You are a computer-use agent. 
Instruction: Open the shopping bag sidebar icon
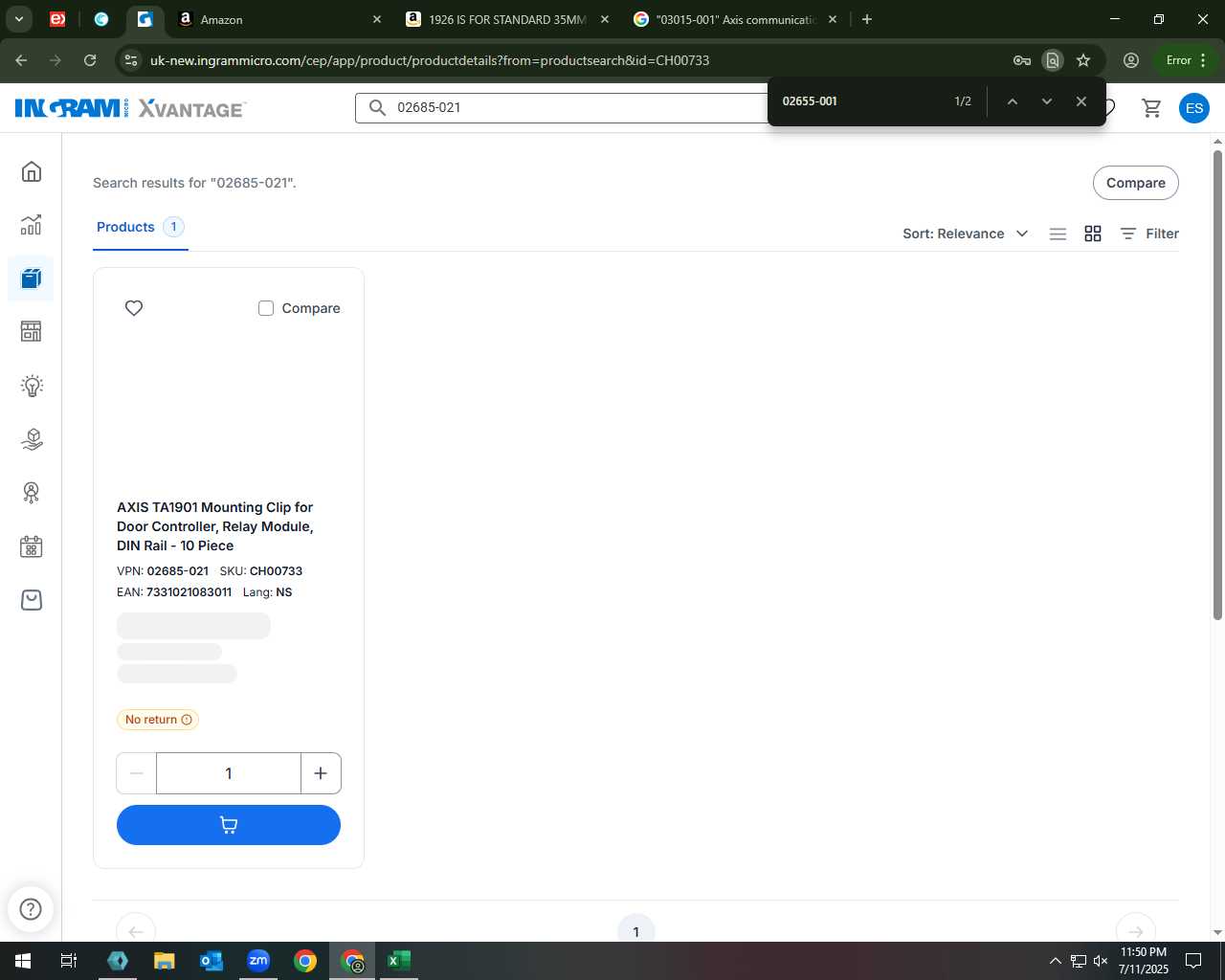click(32, 600)
